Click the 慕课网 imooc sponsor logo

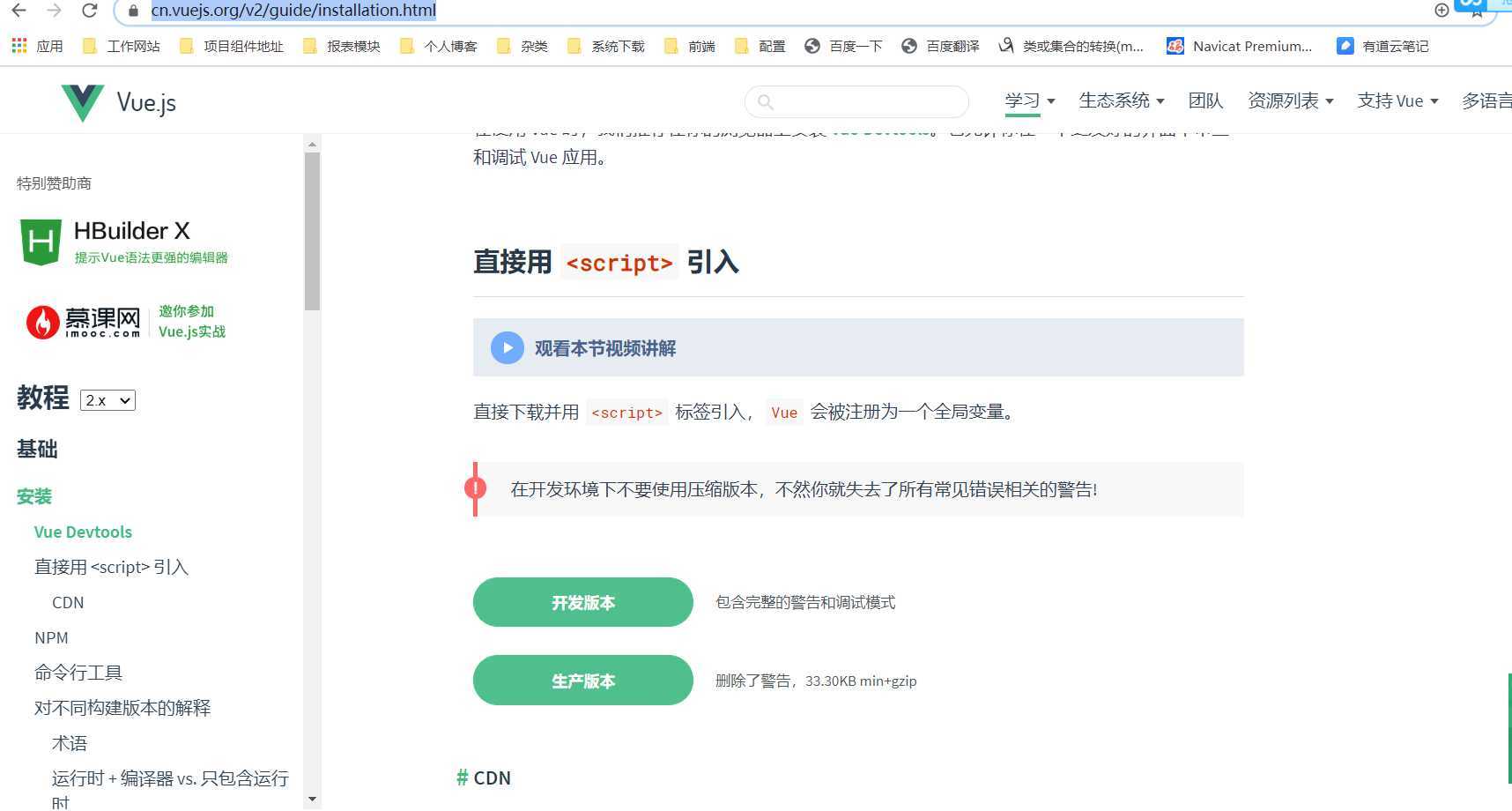pos(83,322)
